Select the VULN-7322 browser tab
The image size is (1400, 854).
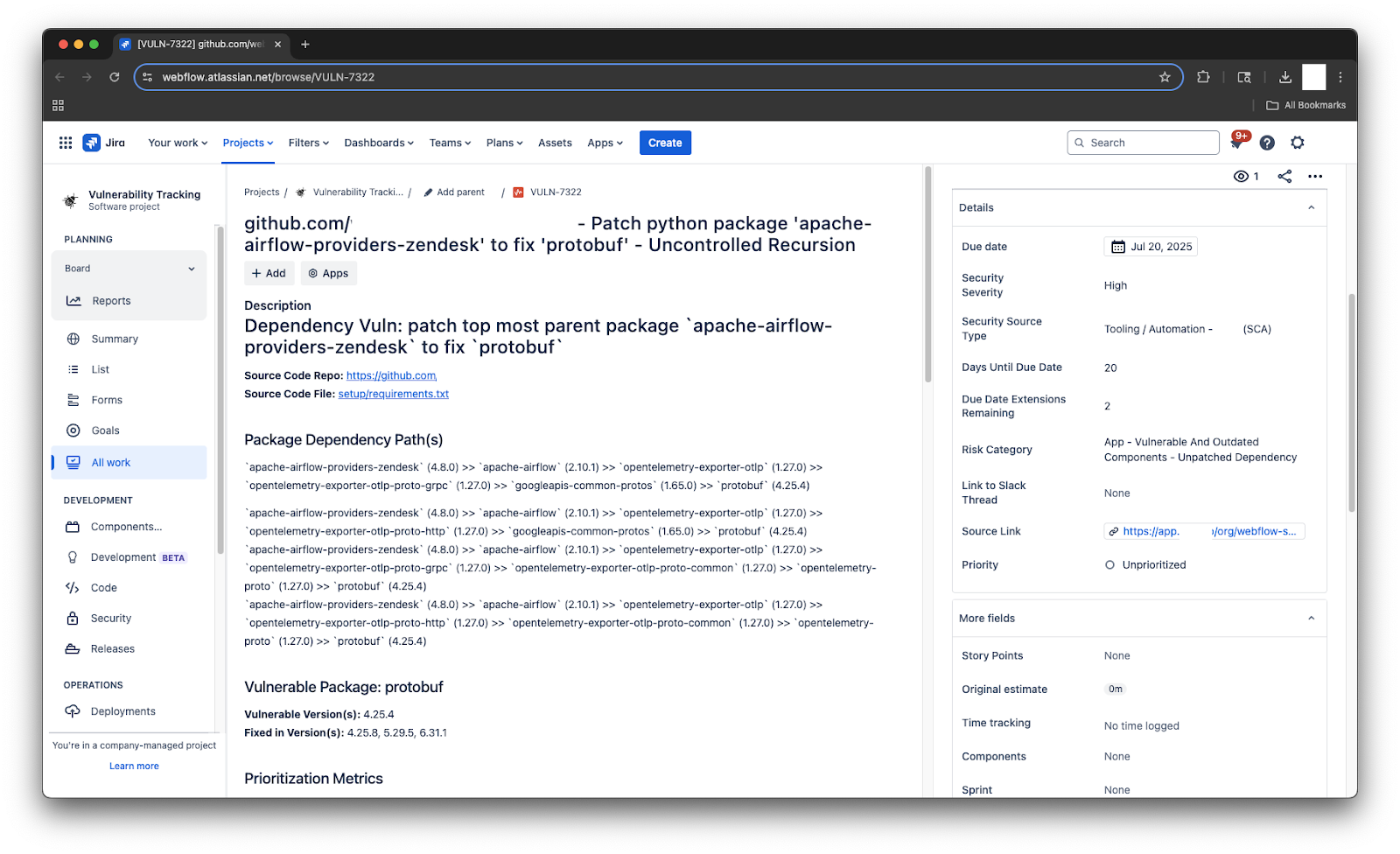[200, 44]
